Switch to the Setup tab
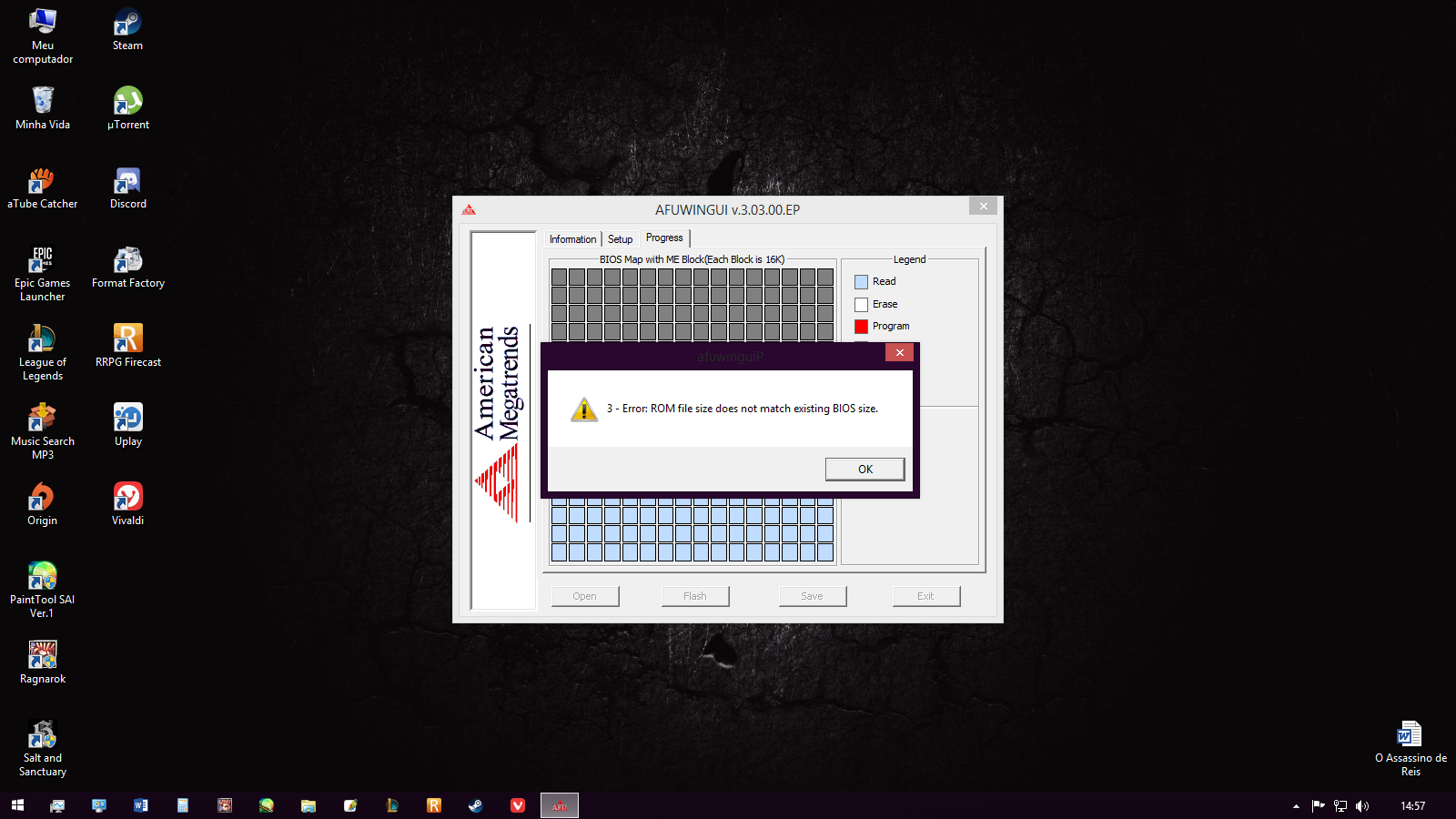The height and width of the screenshot is (819, 1456). click(x=620, y=239)
